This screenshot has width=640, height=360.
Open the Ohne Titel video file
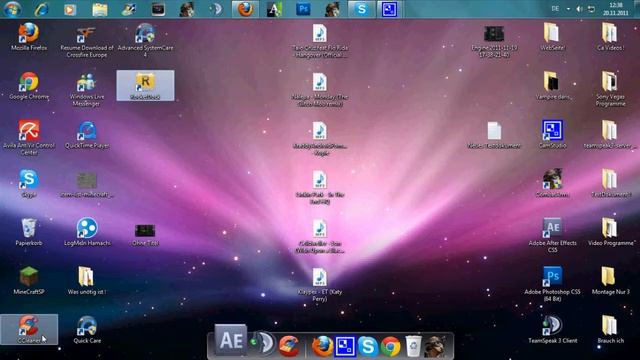click(x=145, y=235)
